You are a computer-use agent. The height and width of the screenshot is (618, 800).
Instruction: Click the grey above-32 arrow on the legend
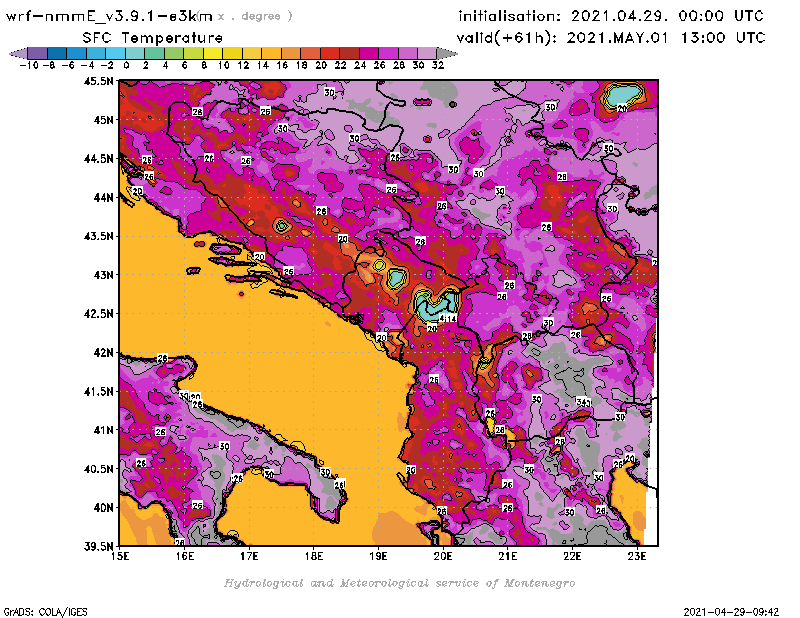coord(447,53)
